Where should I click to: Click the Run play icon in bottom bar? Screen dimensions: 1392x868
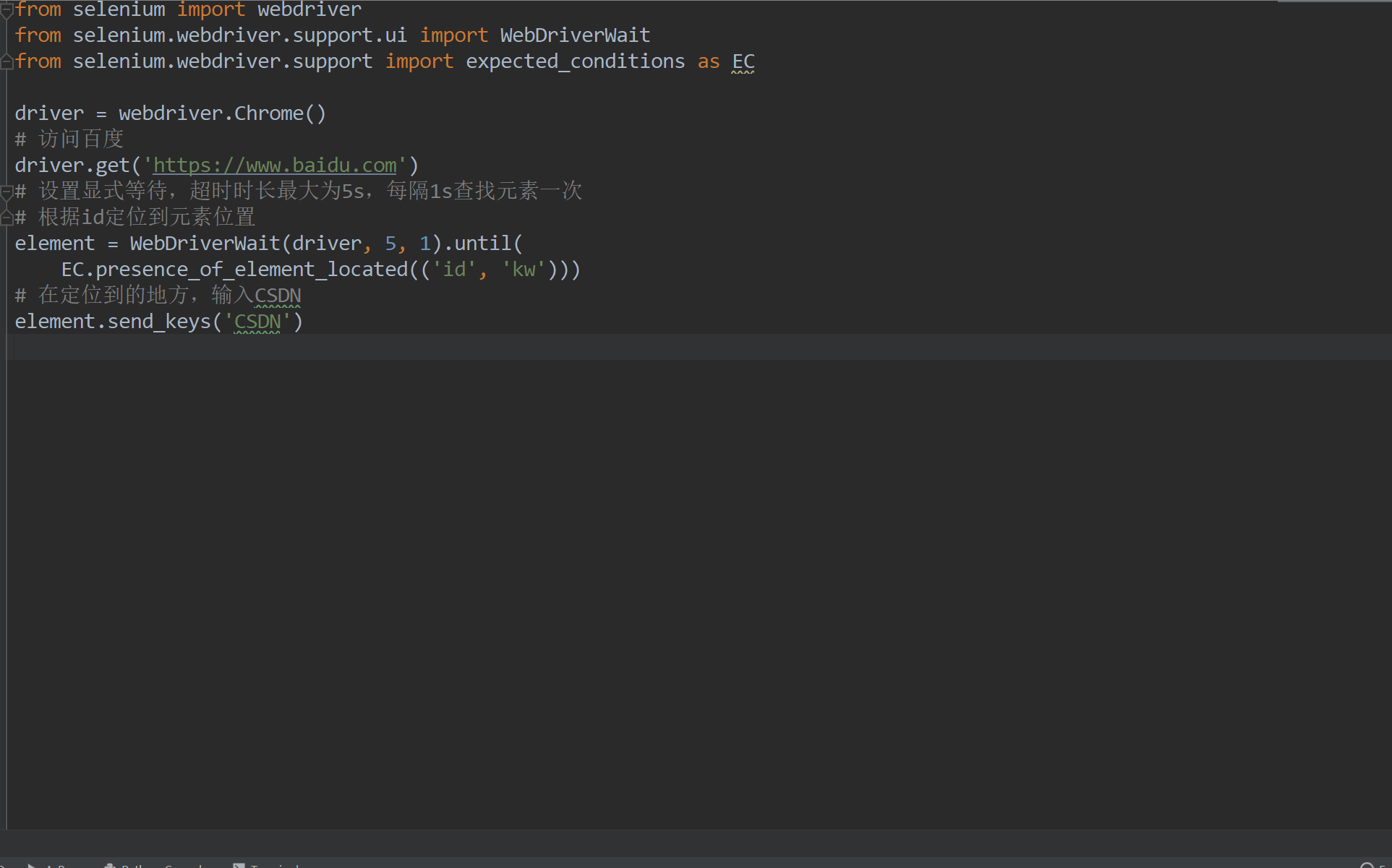click(x=32, y=865)
